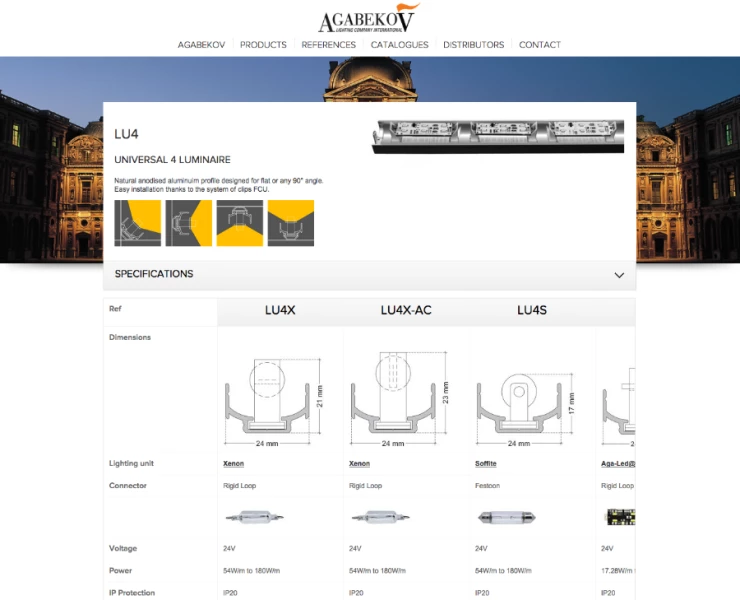Image resolution: width=740 pixels, height=600 pixels.
Task: Open the Xenon link under LU4X-AC
Action: 359,464
